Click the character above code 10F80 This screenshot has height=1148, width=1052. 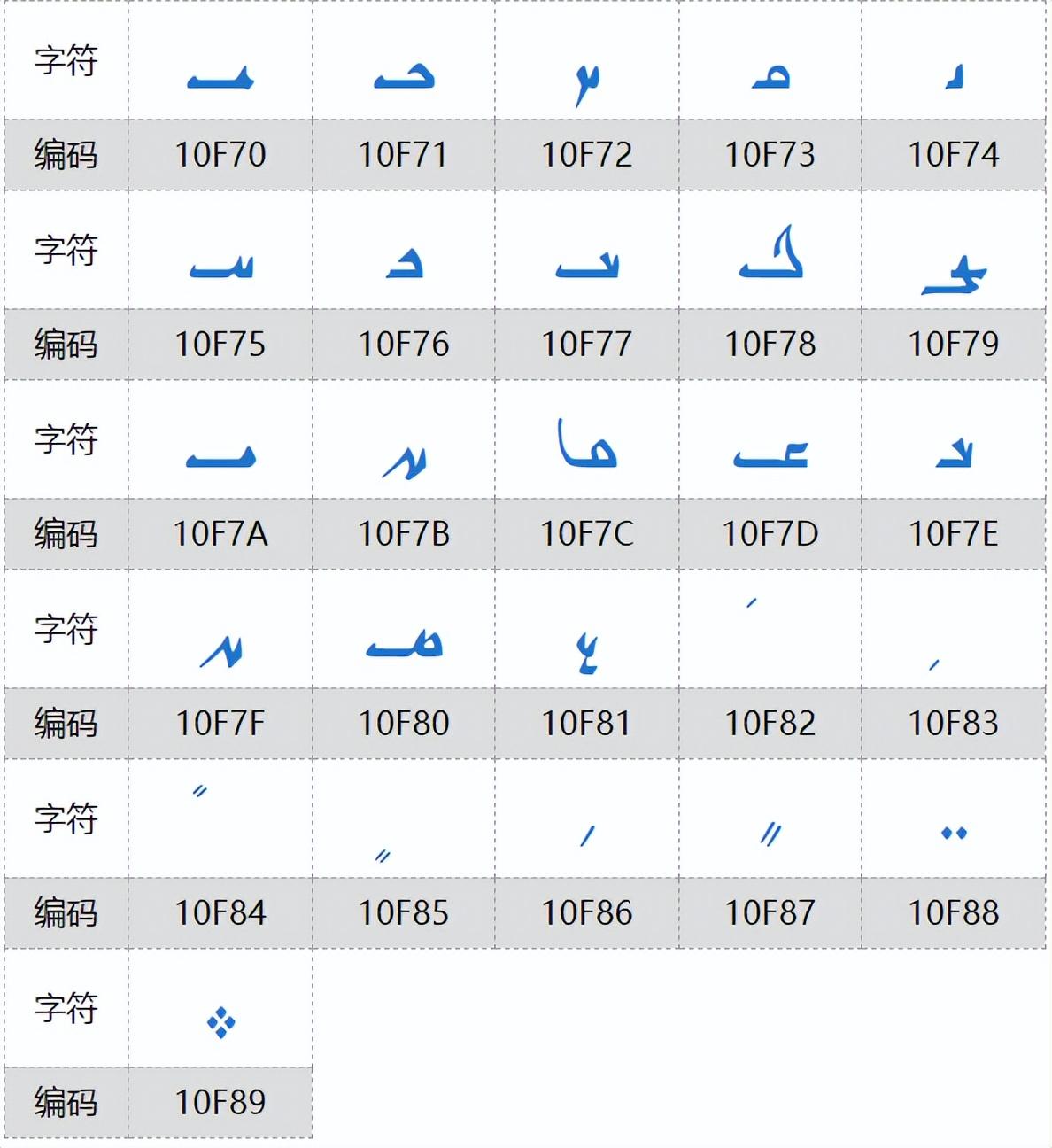(404, 644)
